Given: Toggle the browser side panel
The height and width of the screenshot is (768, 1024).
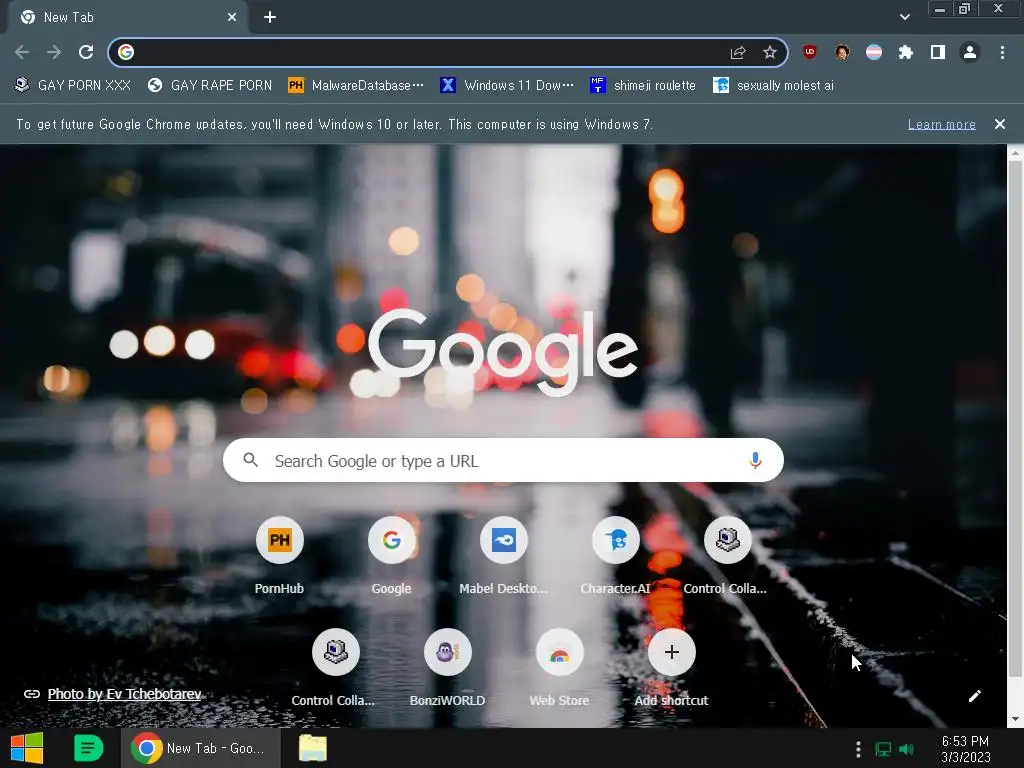Looking at the screenshot, I should click(x=938, y=52).
